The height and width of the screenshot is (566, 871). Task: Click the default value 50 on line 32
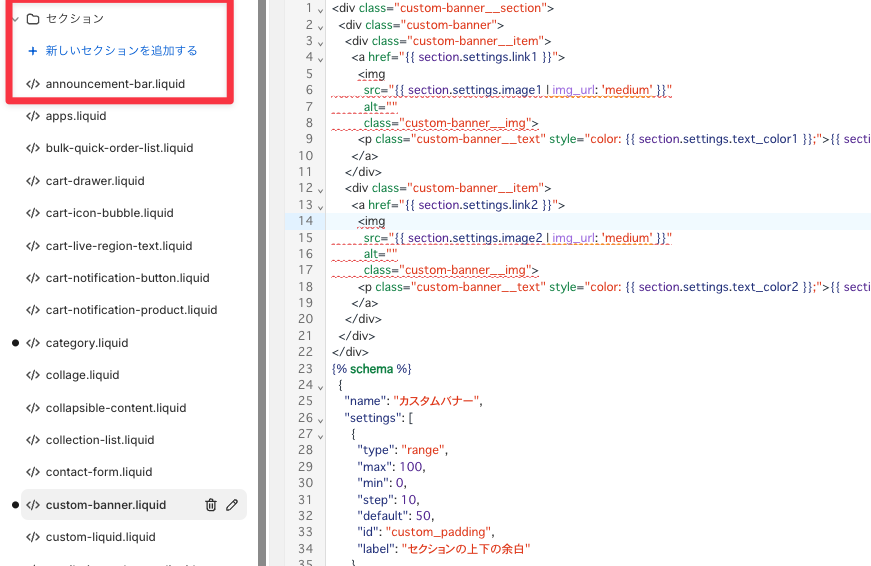(423, 515)
